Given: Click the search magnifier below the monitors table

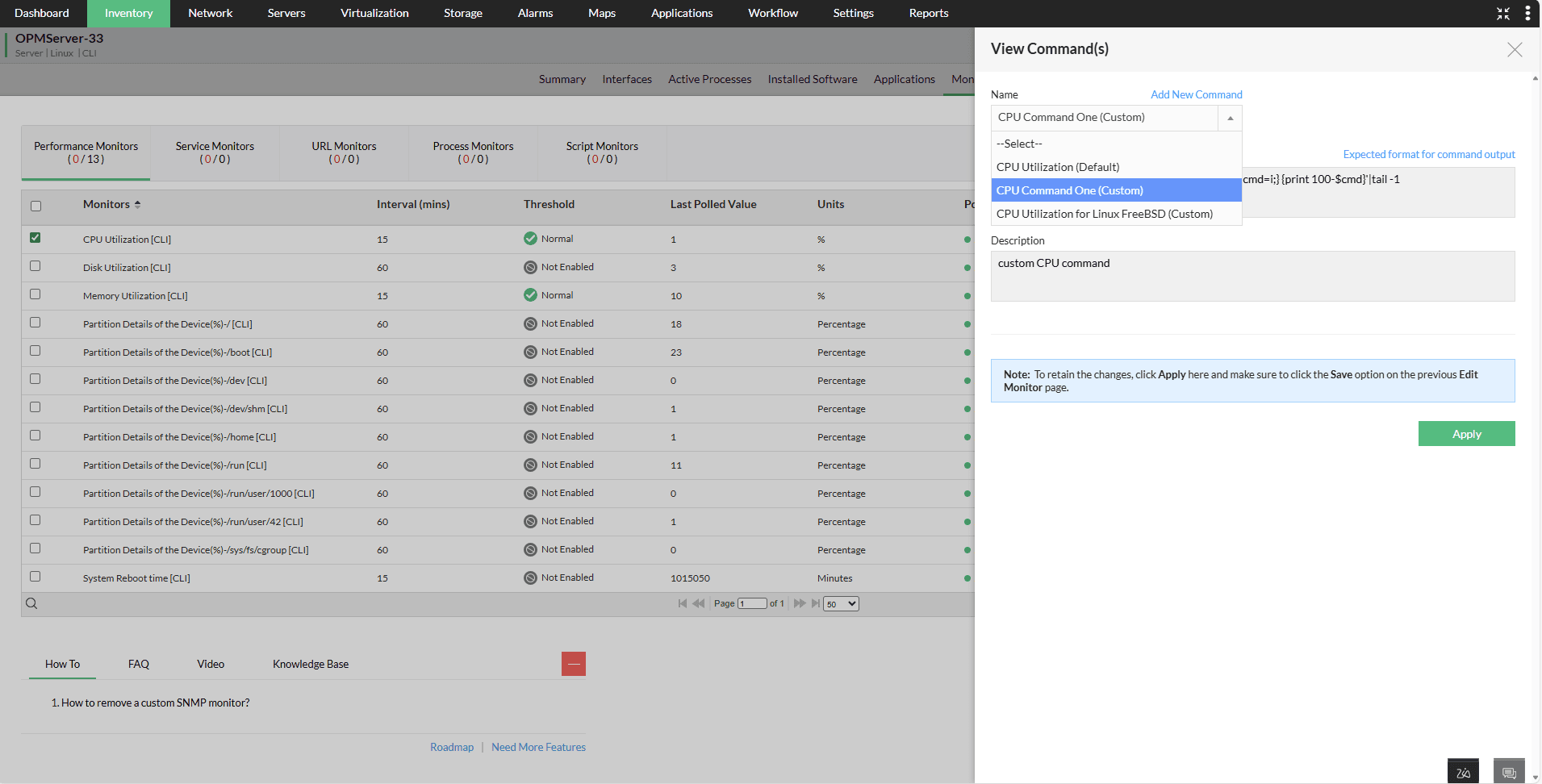Looking at the screenshot, I should pyautogui.click(x=31, y=603).
